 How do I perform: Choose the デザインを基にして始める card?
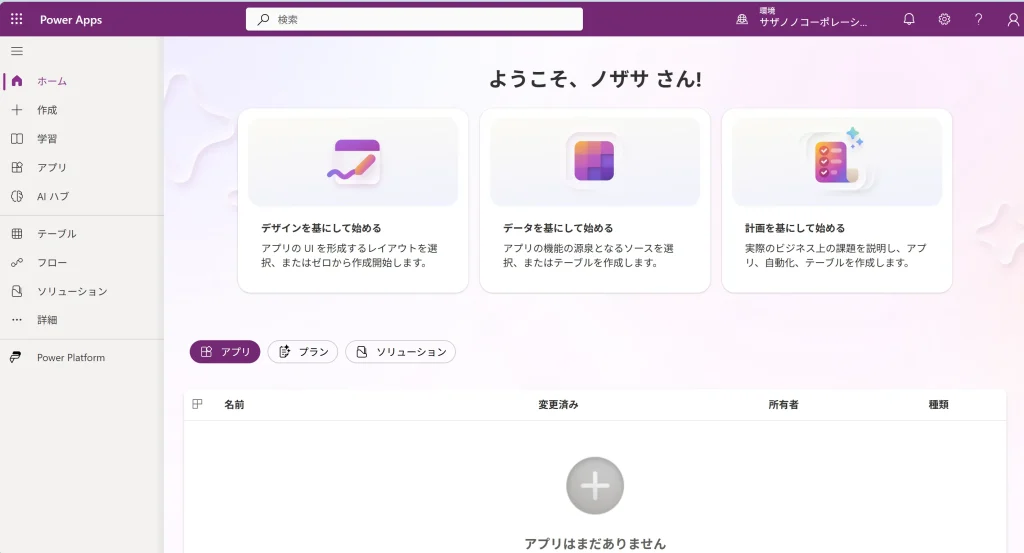[x=352, y=200]
